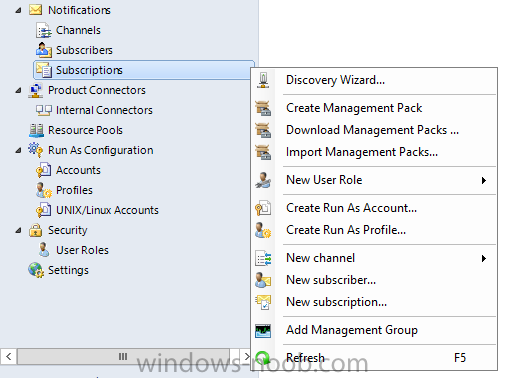Image resolution: width=505 pixels, height=378 pixels.
Task: Click the Subscriptions node icon
Action: pos(44,70)
